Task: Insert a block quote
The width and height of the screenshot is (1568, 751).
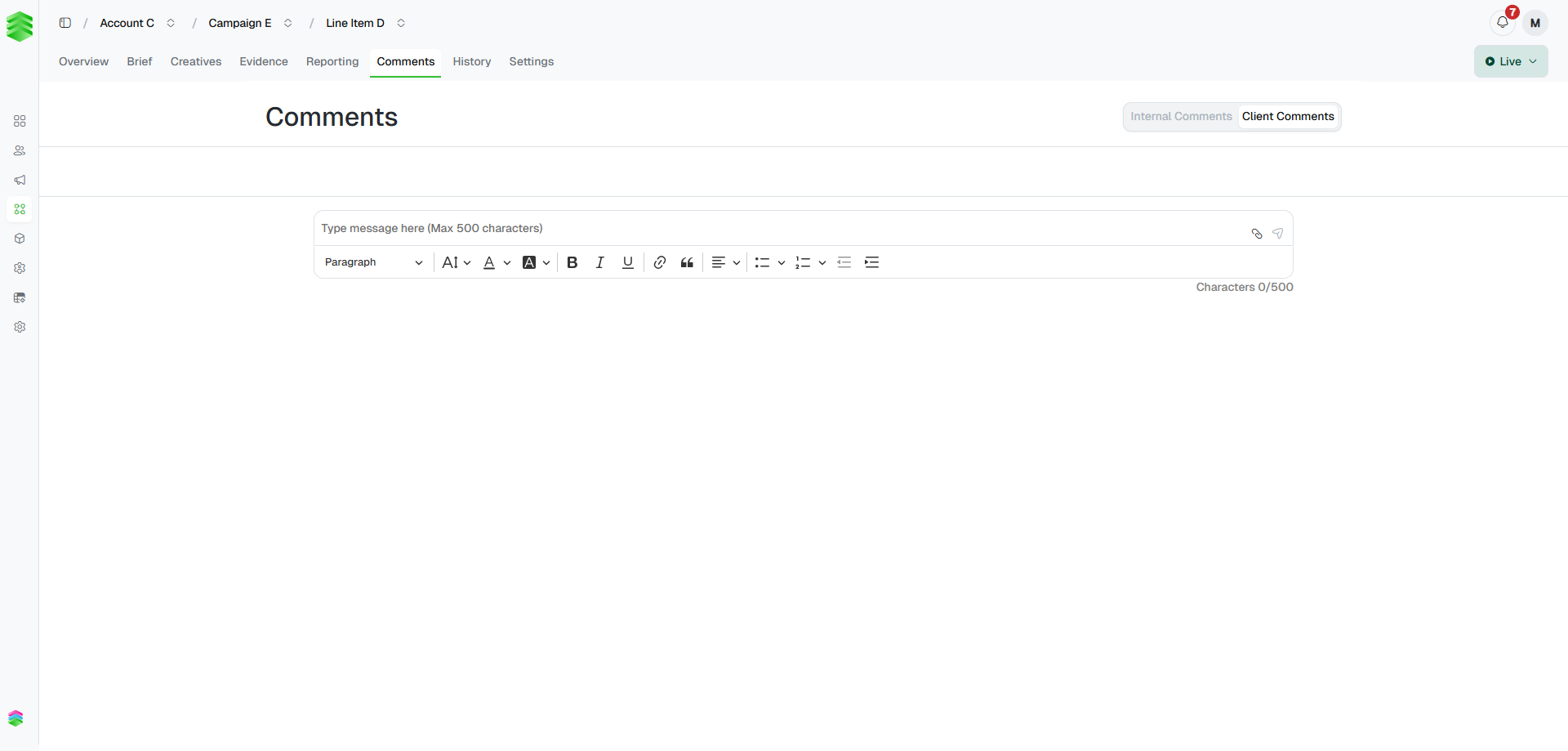Action: [x=687, y=262]
